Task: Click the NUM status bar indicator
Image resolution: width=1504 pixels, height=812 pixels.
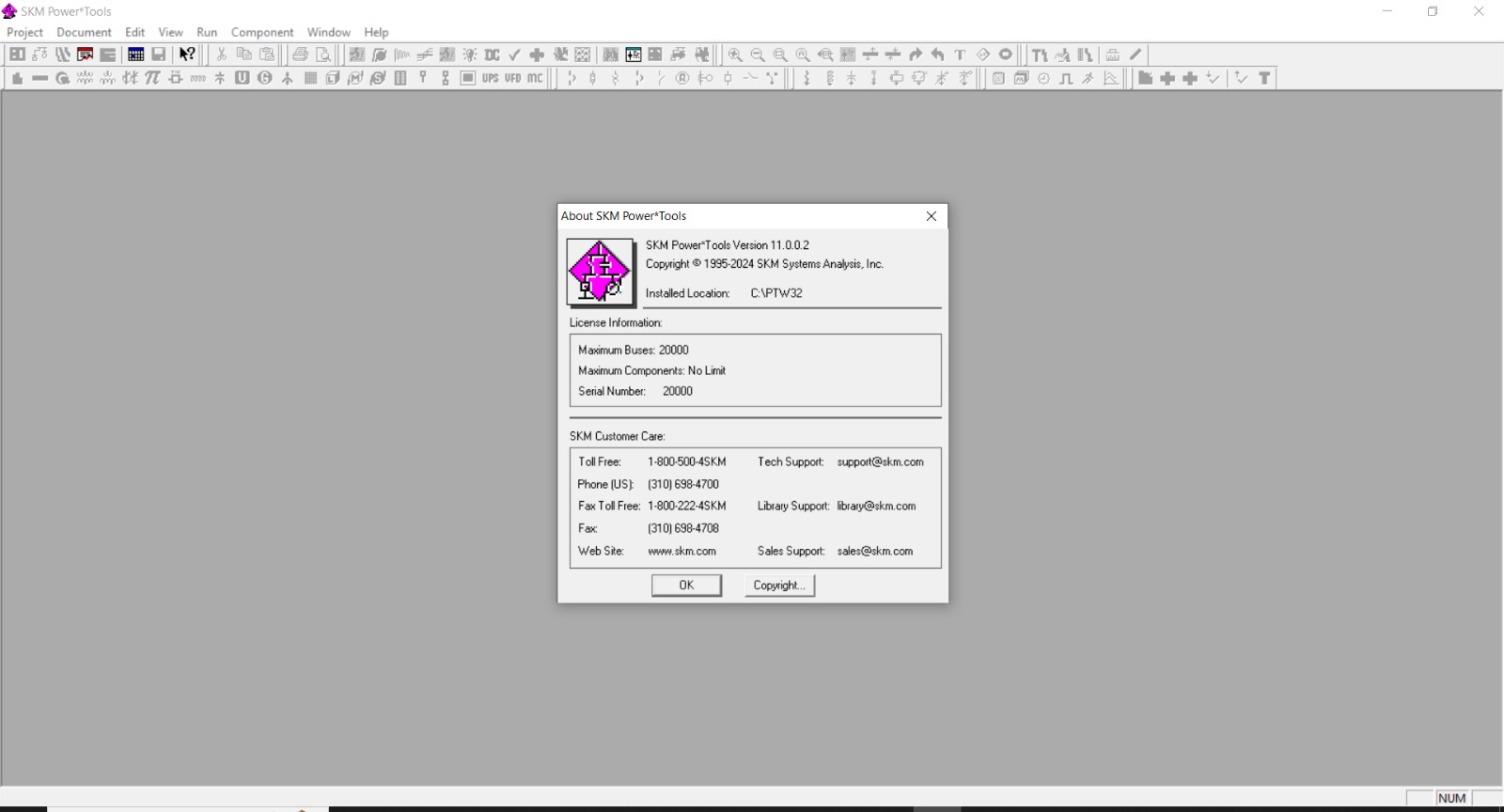Action: pos(1452,798)
